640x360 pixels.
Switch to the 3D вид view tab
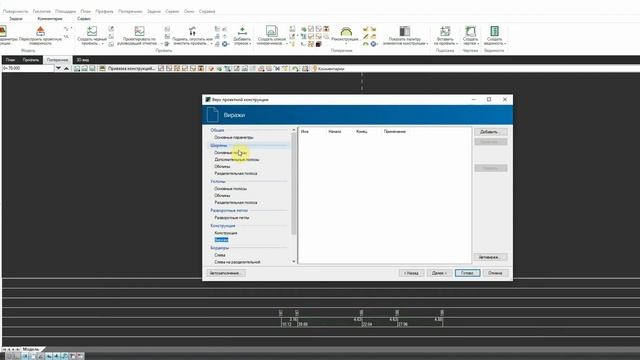[82, 60]
